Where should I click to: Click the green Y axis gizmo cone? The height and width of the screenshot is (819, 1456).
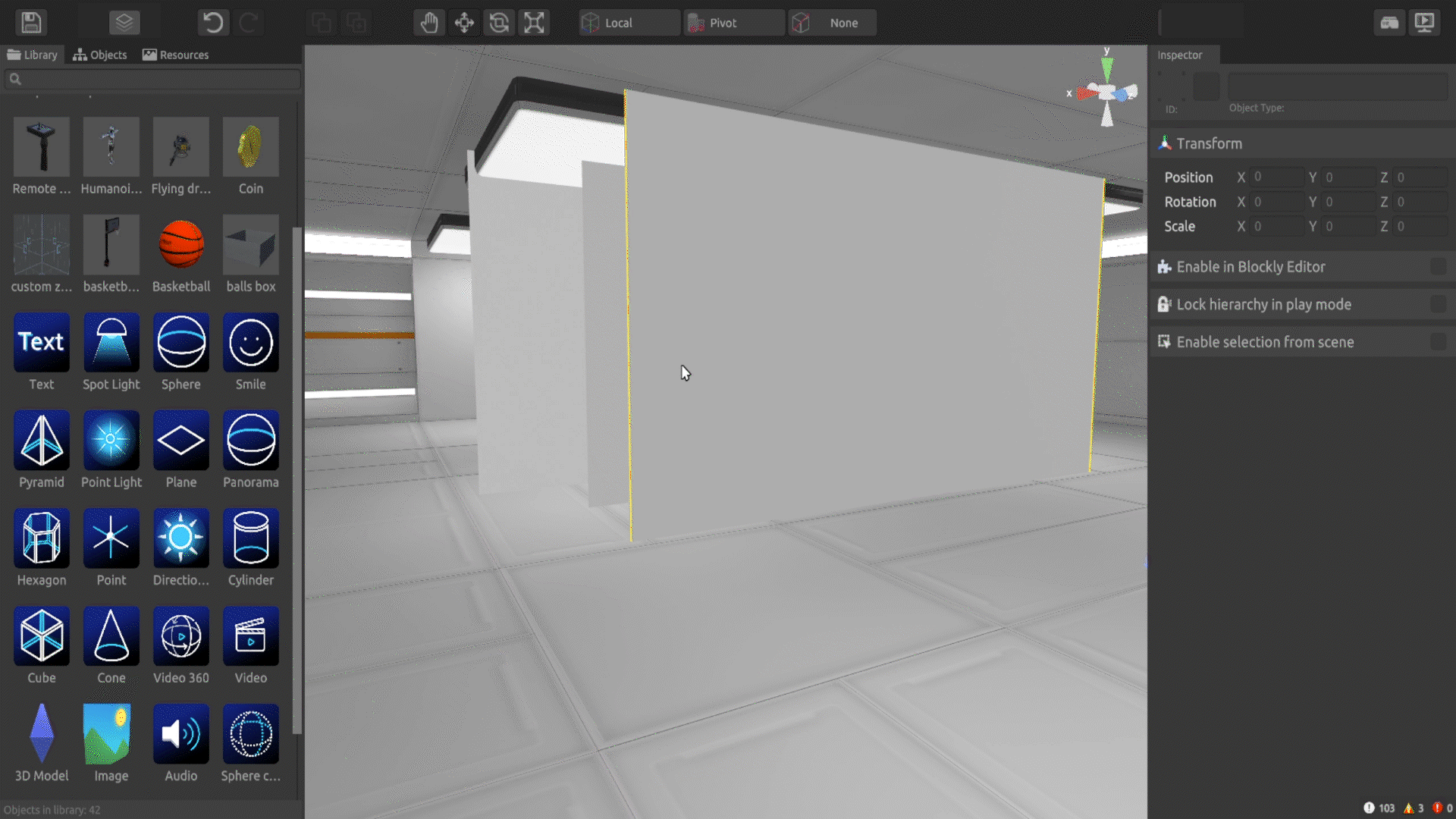(1107, 70)
